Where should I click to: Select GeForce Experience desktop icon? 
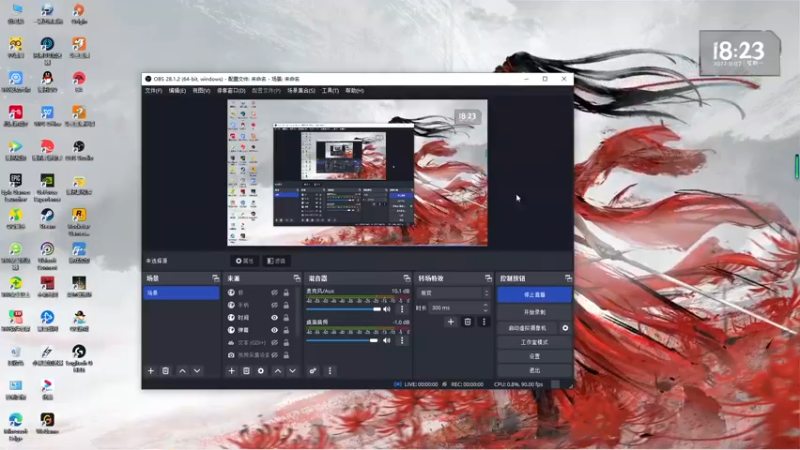(47, 187)
